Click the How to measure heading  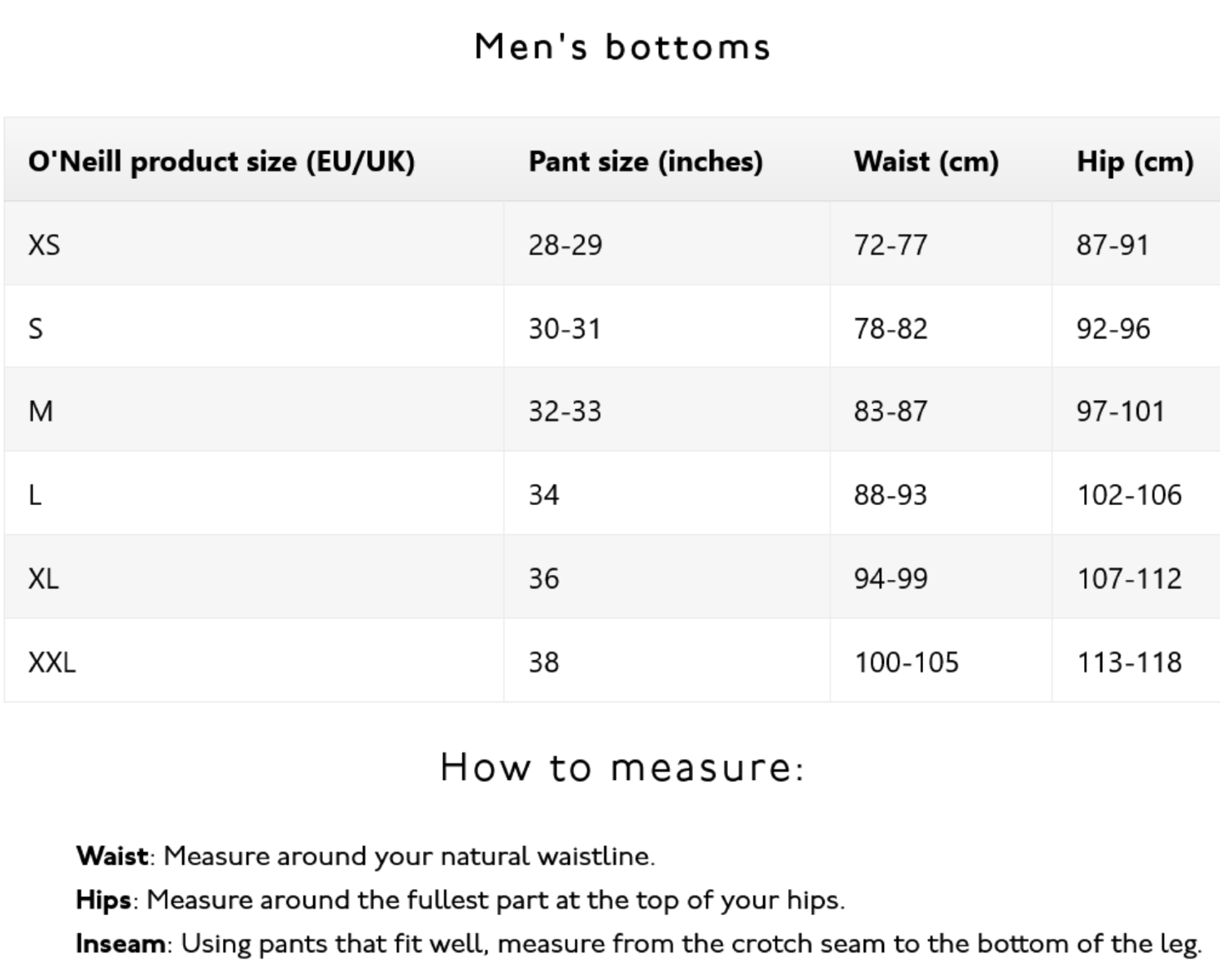pyautogui.click(x=622, y=767)
